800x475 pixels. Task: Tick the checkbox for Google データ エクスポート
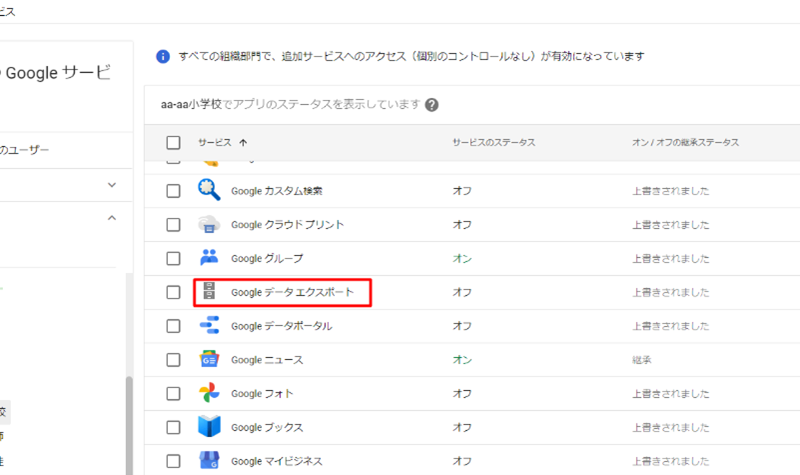[173, 292]
